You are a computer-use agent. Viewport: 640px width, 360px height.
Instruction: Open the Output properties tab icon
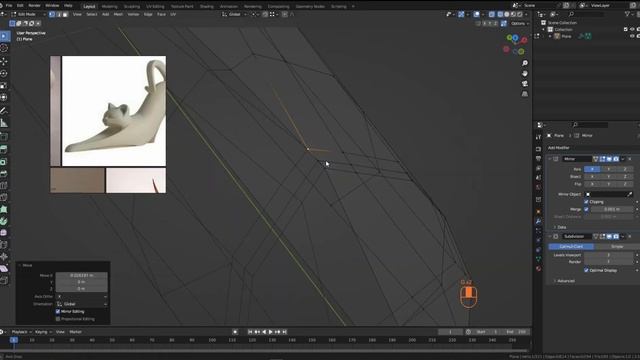[538, 158]
